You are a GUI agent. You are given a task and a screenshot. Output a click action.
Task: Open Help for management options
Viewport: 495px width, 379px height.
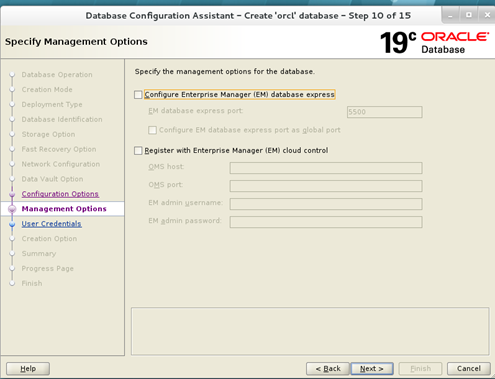28,369
